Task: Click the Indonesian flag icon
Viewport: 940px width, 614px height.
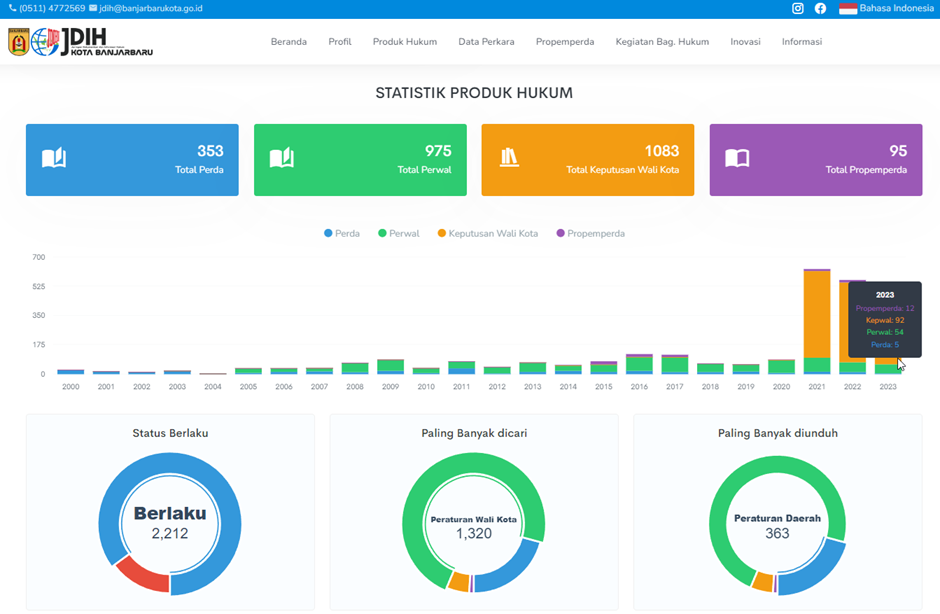Action: pos(848,8)
